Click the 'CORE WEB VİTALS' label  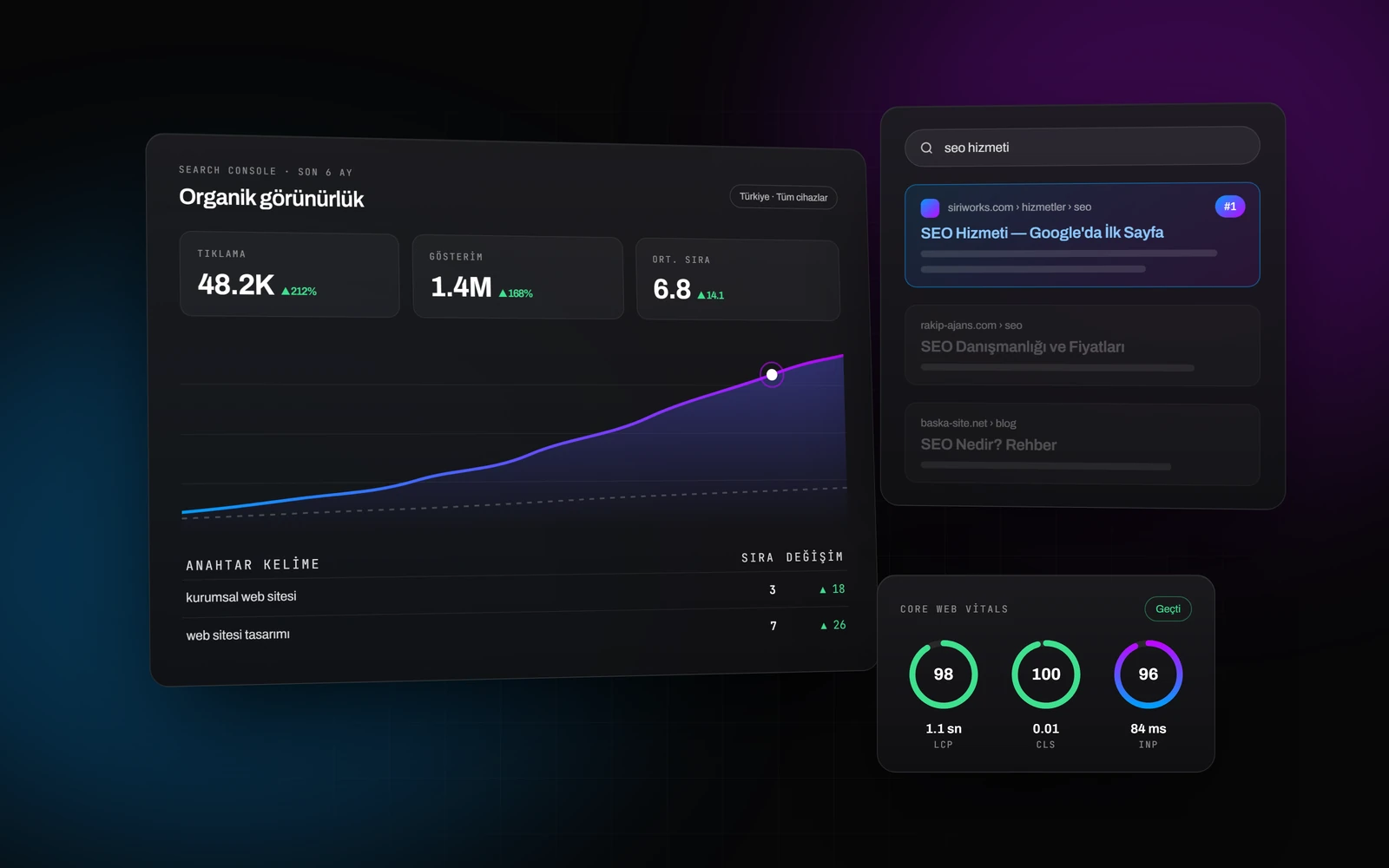(954, 609)
